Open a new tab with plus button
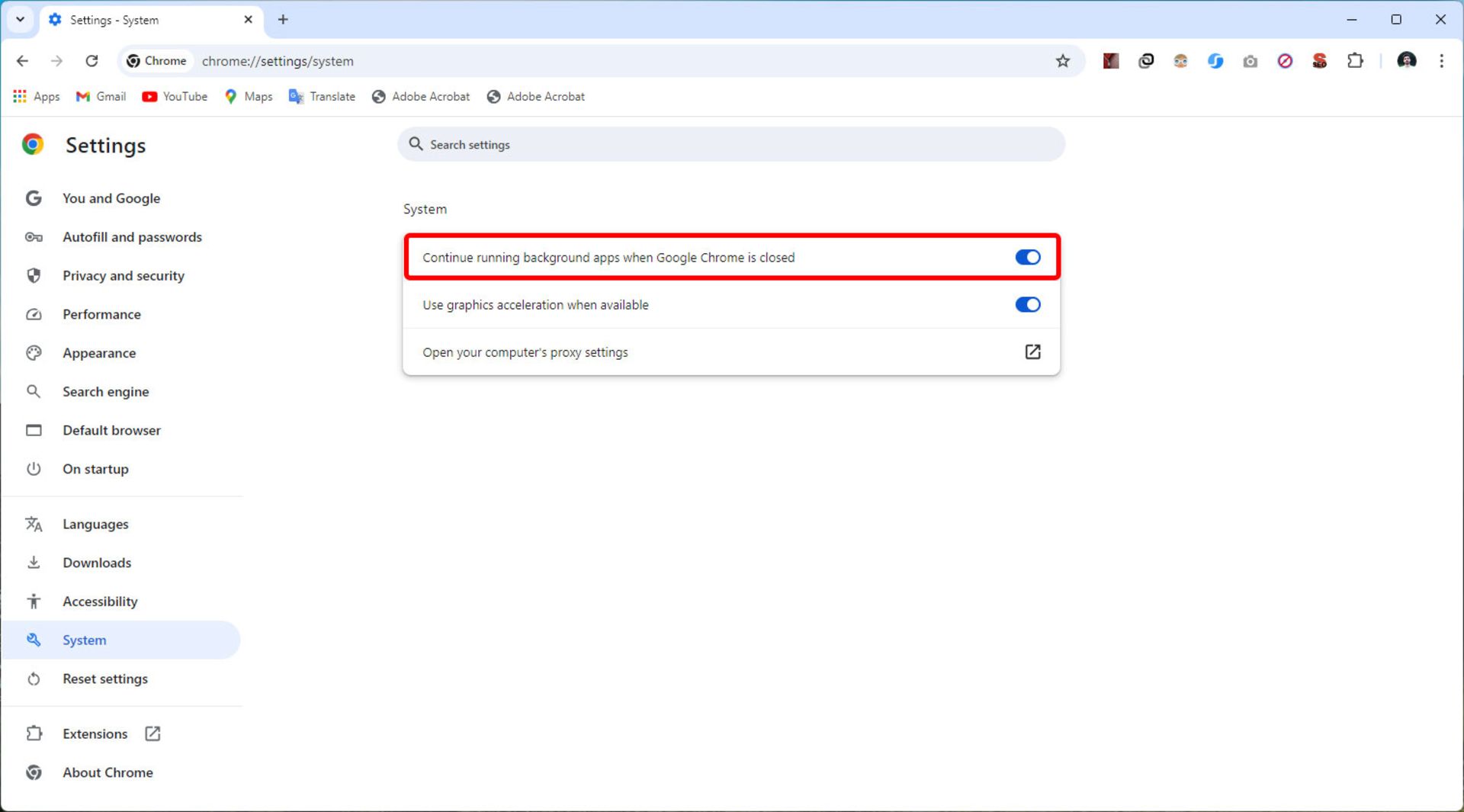 [x=283, y=20]
